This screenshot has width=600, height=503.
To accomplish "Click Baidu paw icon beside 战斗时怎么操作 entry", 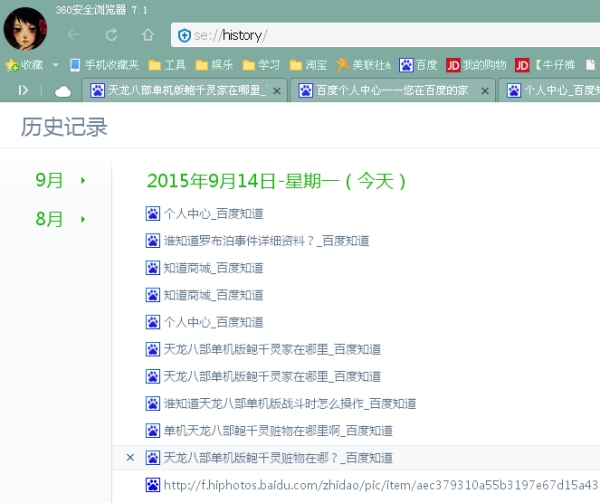I will pyautogui.click(x=153, y=404).
